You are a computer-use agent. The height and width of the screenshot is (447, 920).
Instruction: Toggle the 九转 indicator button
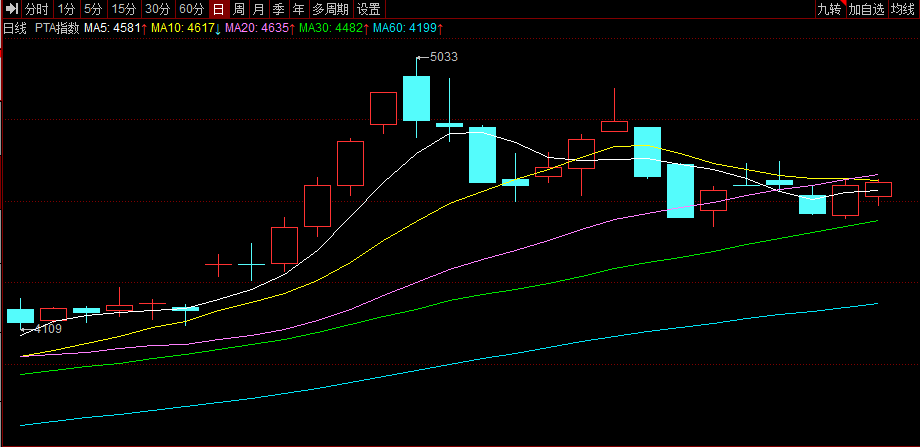point(830,9)
